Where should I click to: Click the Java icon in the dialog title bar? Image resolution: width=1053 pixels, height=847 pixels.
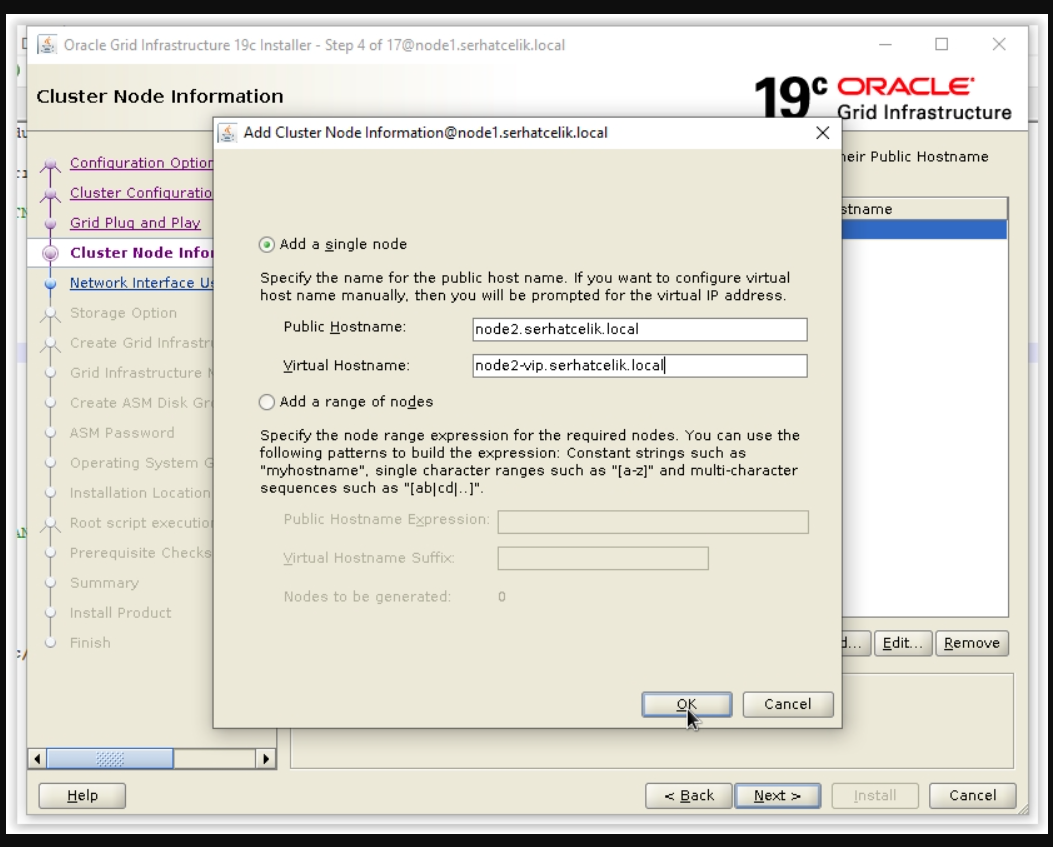pos(228,133)
